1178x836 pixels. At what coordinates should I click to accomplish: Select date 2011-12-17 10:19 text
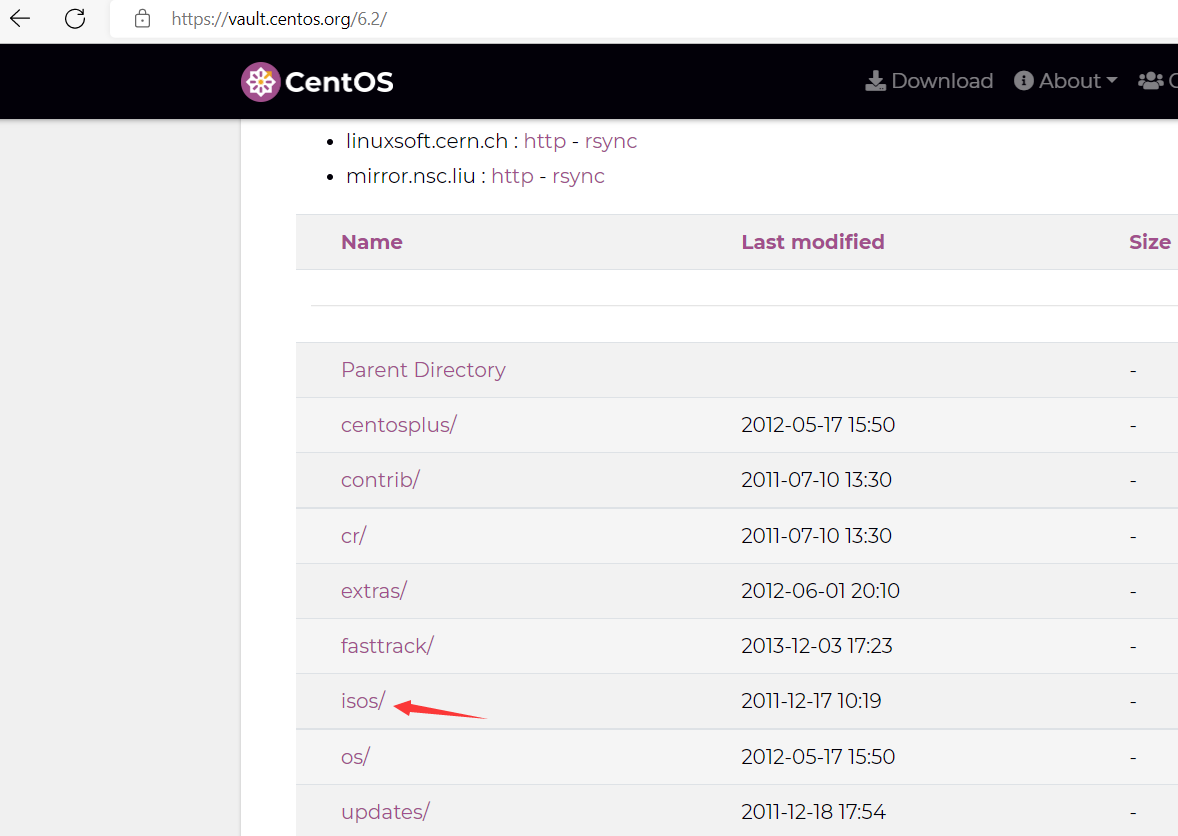pyautogui.click(x=811, y=701)
